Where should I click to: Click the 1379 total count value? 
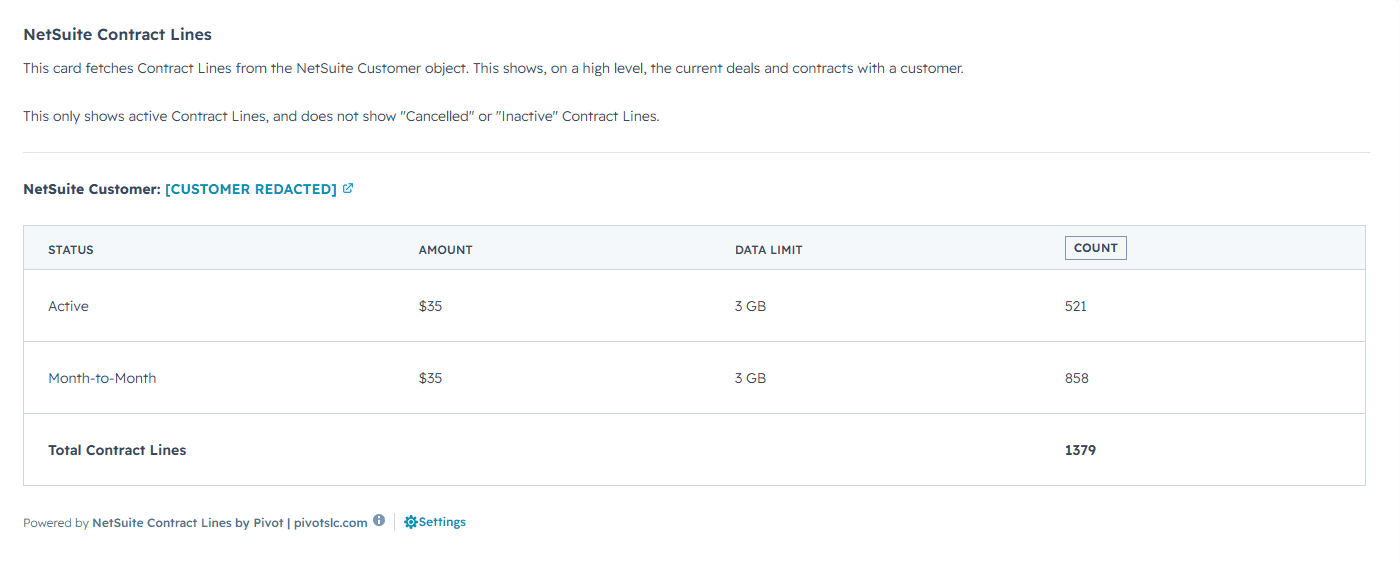coord(1080,450)
